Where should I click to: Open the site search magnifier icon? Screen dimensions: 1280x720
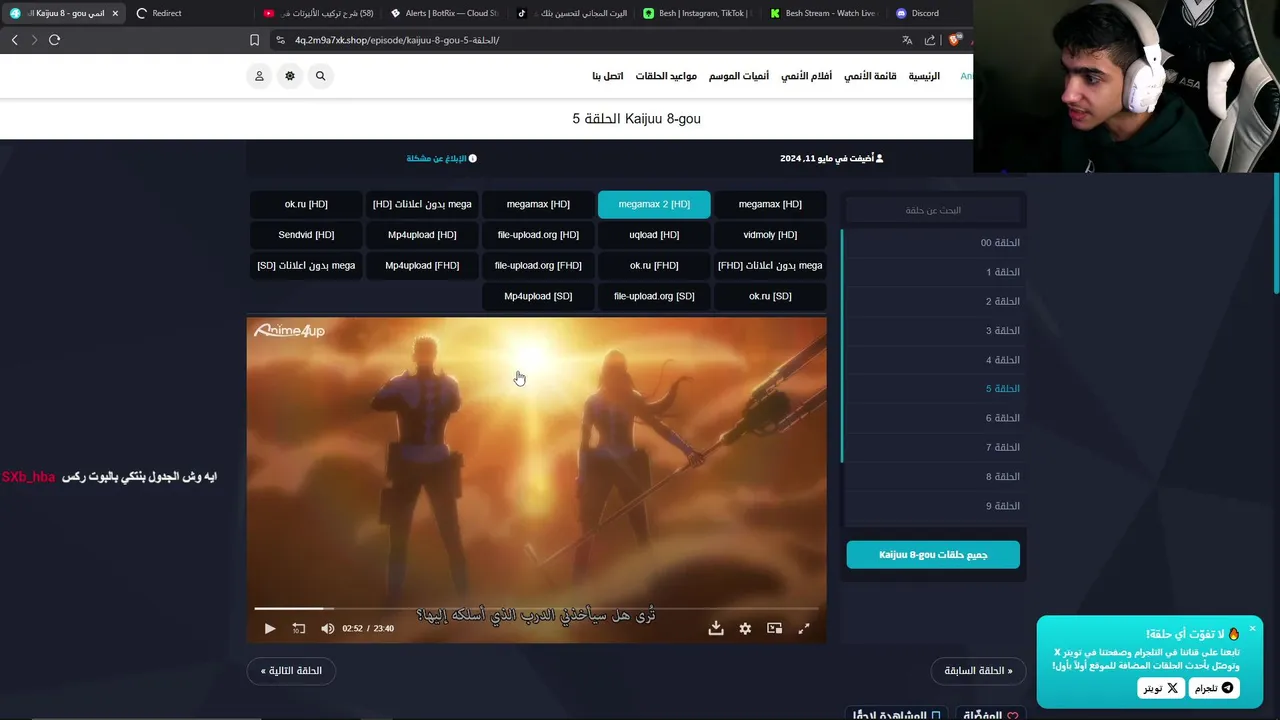[320, 76]
